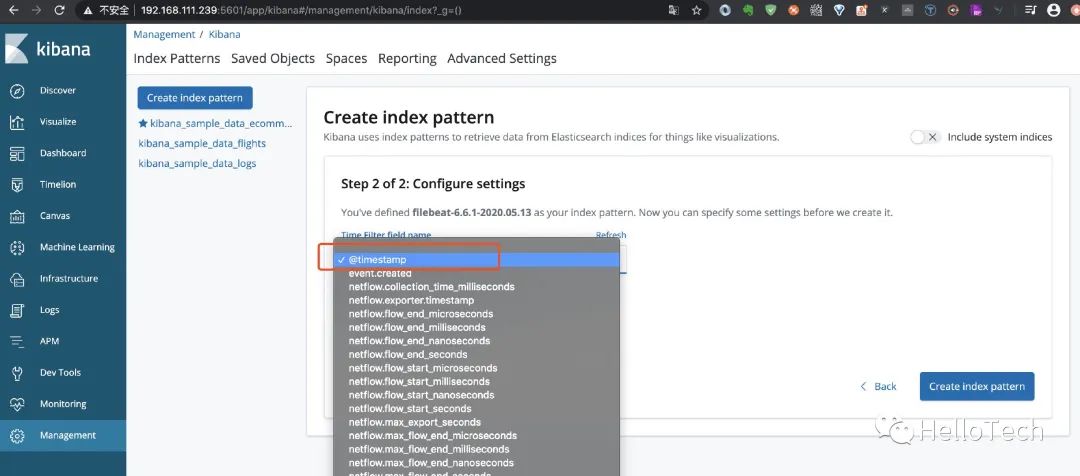Screen dimensions: 1080x476
Task: Open Logs icon in sidebar
Action: [17, 310]
